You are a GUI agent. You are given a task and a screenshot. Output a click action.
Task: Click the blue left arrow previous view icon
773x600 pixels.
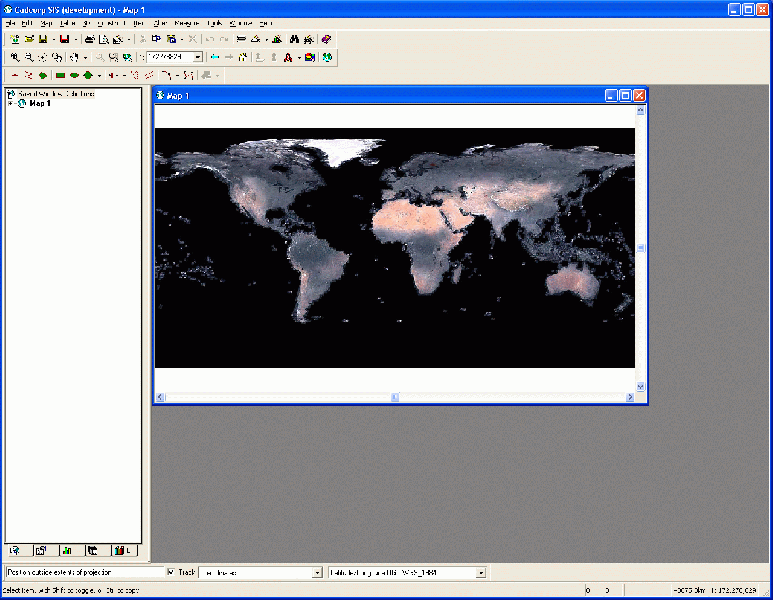tap(215, 58)
